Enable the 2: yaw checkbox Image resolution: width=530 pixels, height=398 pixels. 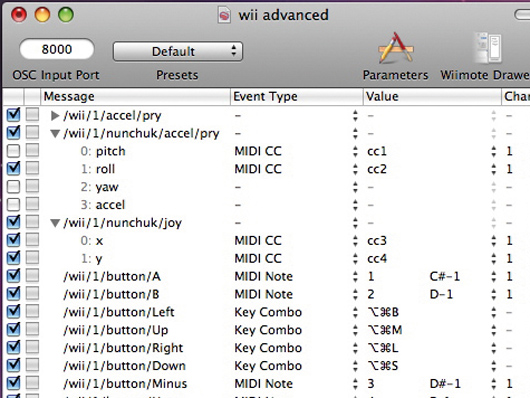[13, 187]
